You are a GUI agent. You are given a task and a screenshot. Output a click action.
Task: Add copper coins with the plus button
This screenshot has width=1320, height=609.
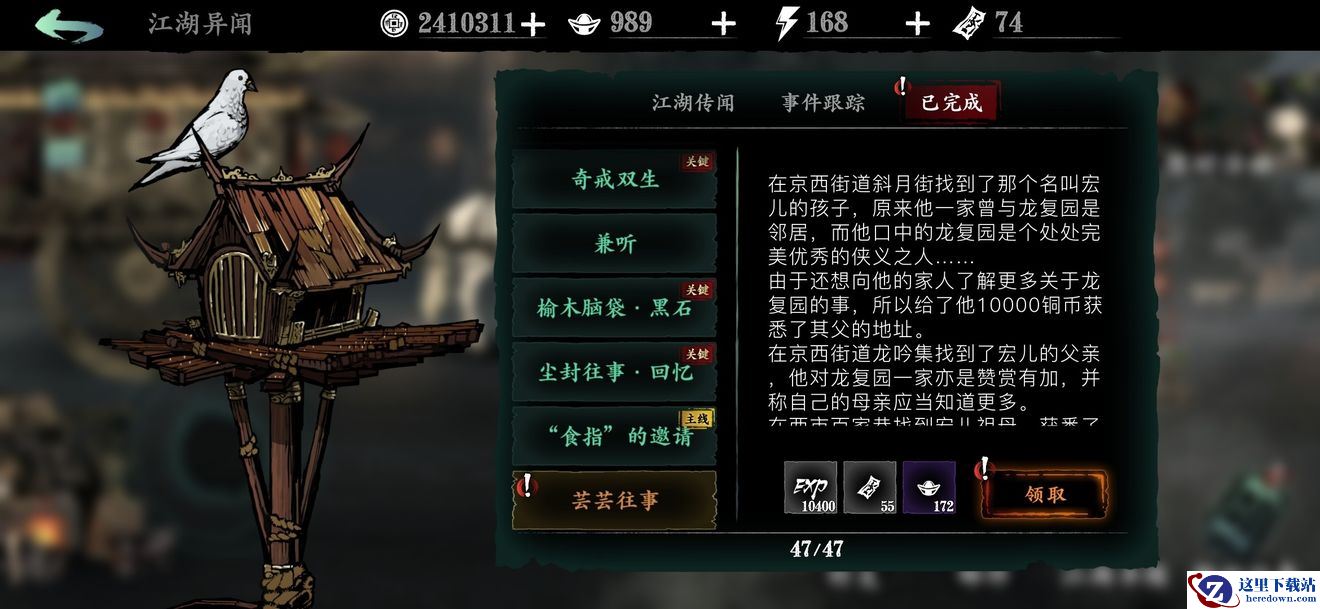(x=534, y=24)
